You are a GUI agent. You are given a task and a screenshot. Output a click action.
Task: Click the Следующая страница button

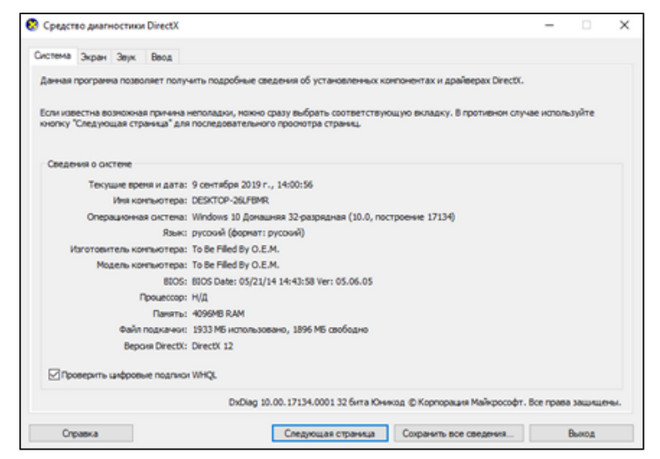[x=329, y=433]
